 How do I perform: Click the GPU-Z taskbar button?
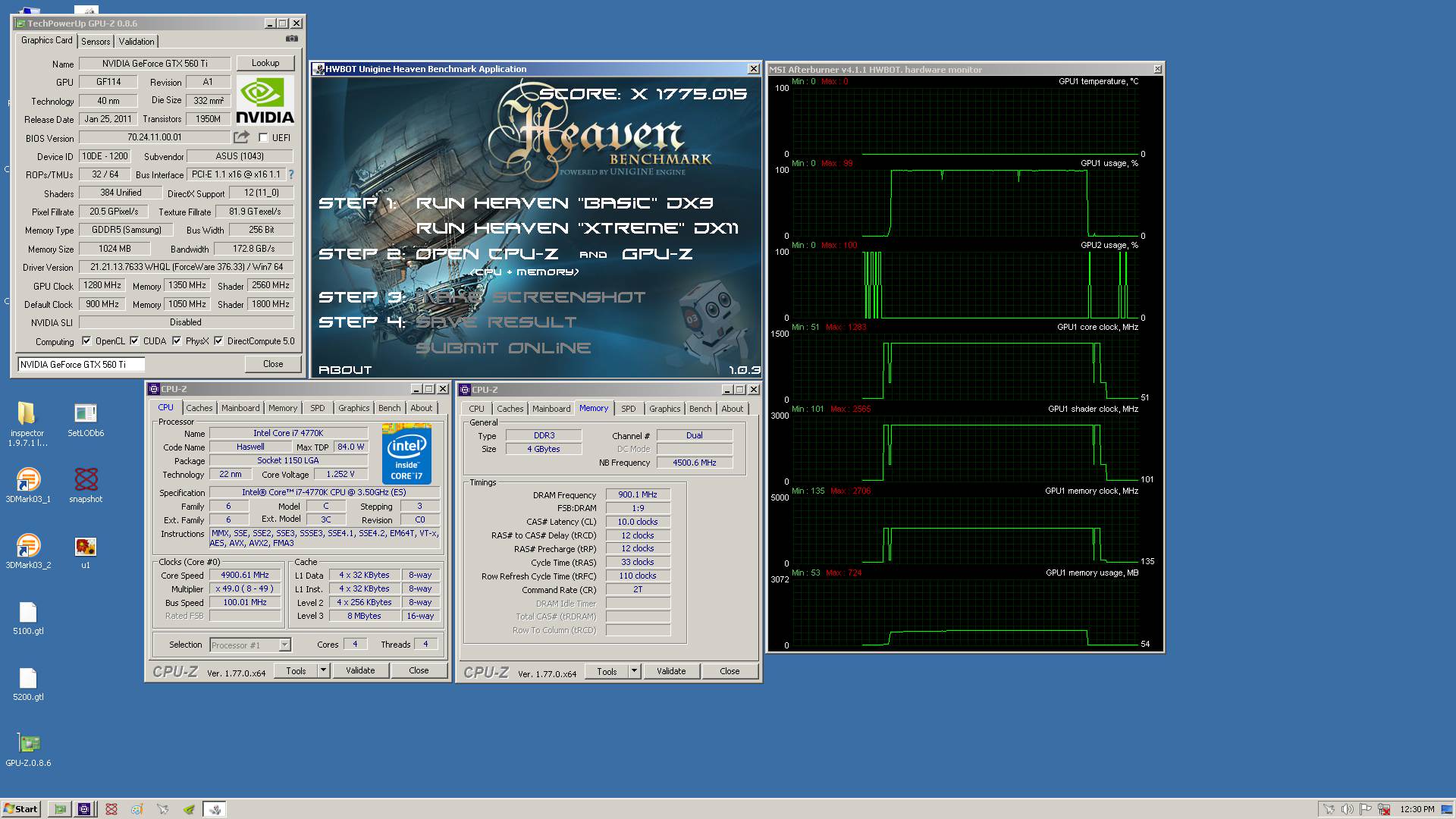click(x=60, y=809)
